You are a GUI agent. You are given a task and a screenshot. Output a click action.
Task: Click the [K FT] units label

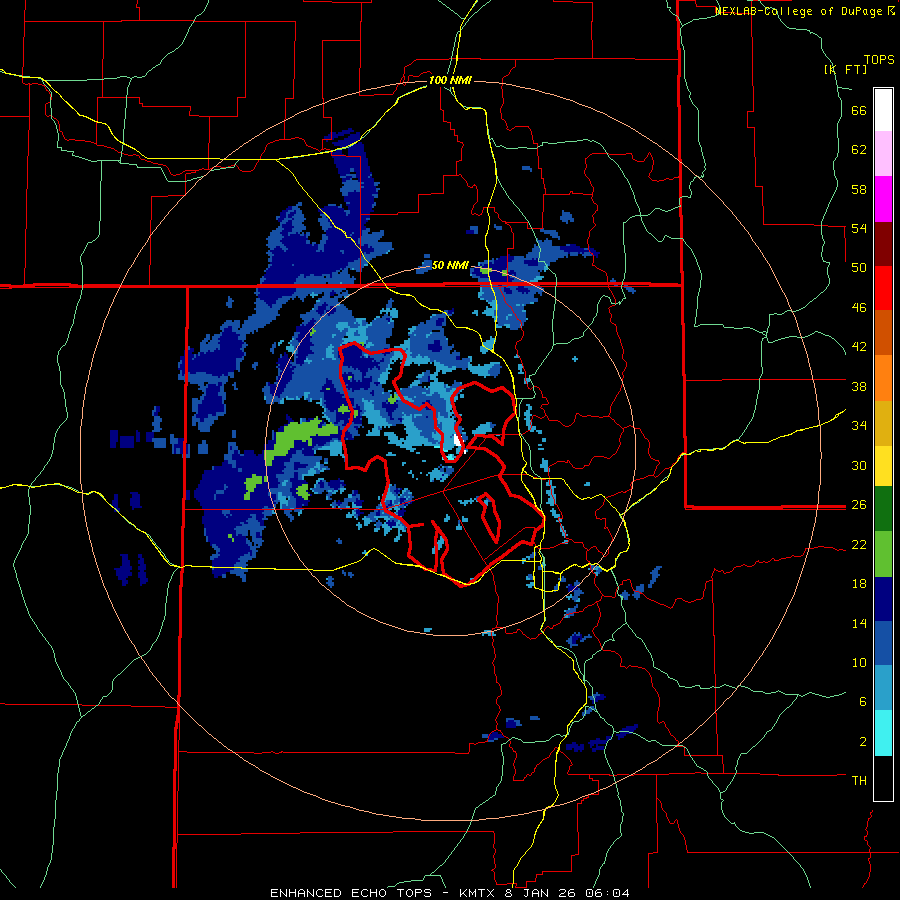tap(845, 69)
